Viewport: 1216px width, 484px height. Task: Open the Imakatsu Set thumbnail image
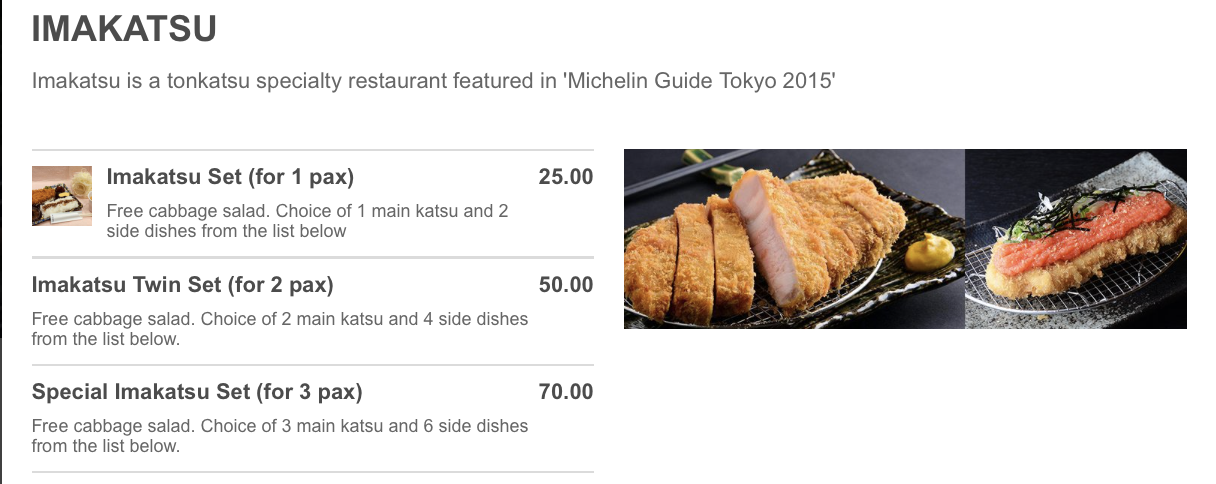pyautogui.click(x=62, y=196)
